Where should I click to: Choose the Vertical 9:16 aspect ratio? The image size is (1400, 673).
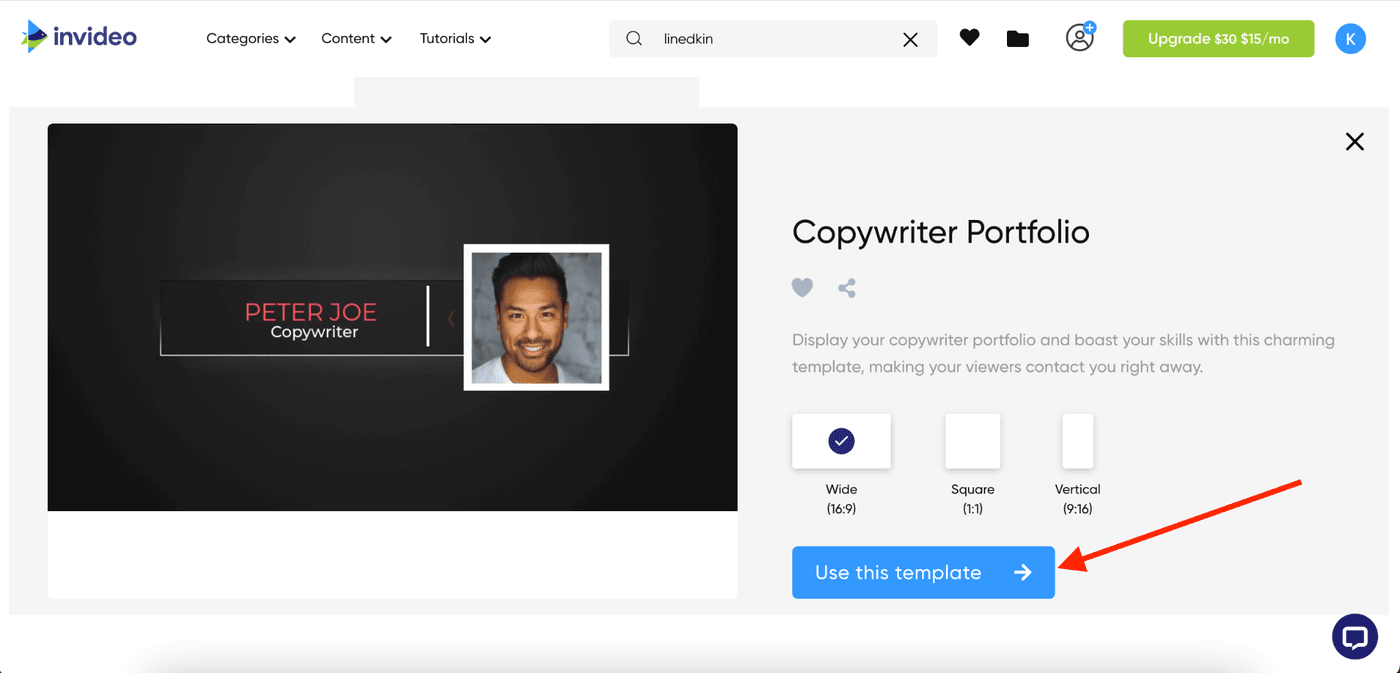click(x=1077, y=441)
